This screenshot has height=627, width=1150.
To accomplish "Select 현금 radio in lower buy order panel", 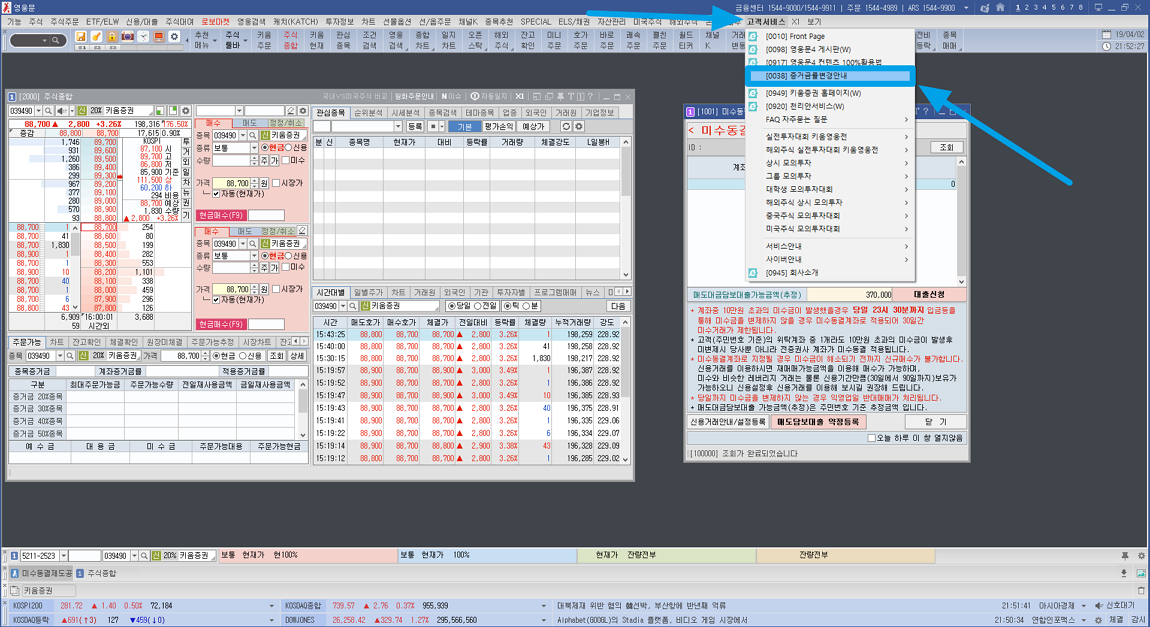I will click(x=265, y=256).
